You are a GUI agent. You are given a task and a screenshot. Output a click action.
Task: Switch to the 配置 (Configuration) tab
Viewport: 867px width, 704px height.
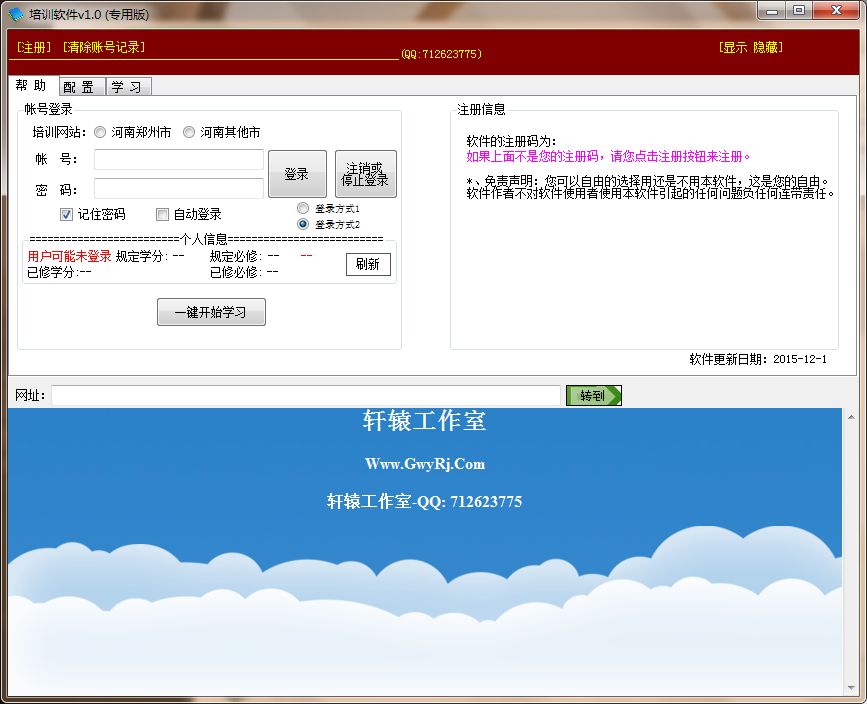[80, 86]
